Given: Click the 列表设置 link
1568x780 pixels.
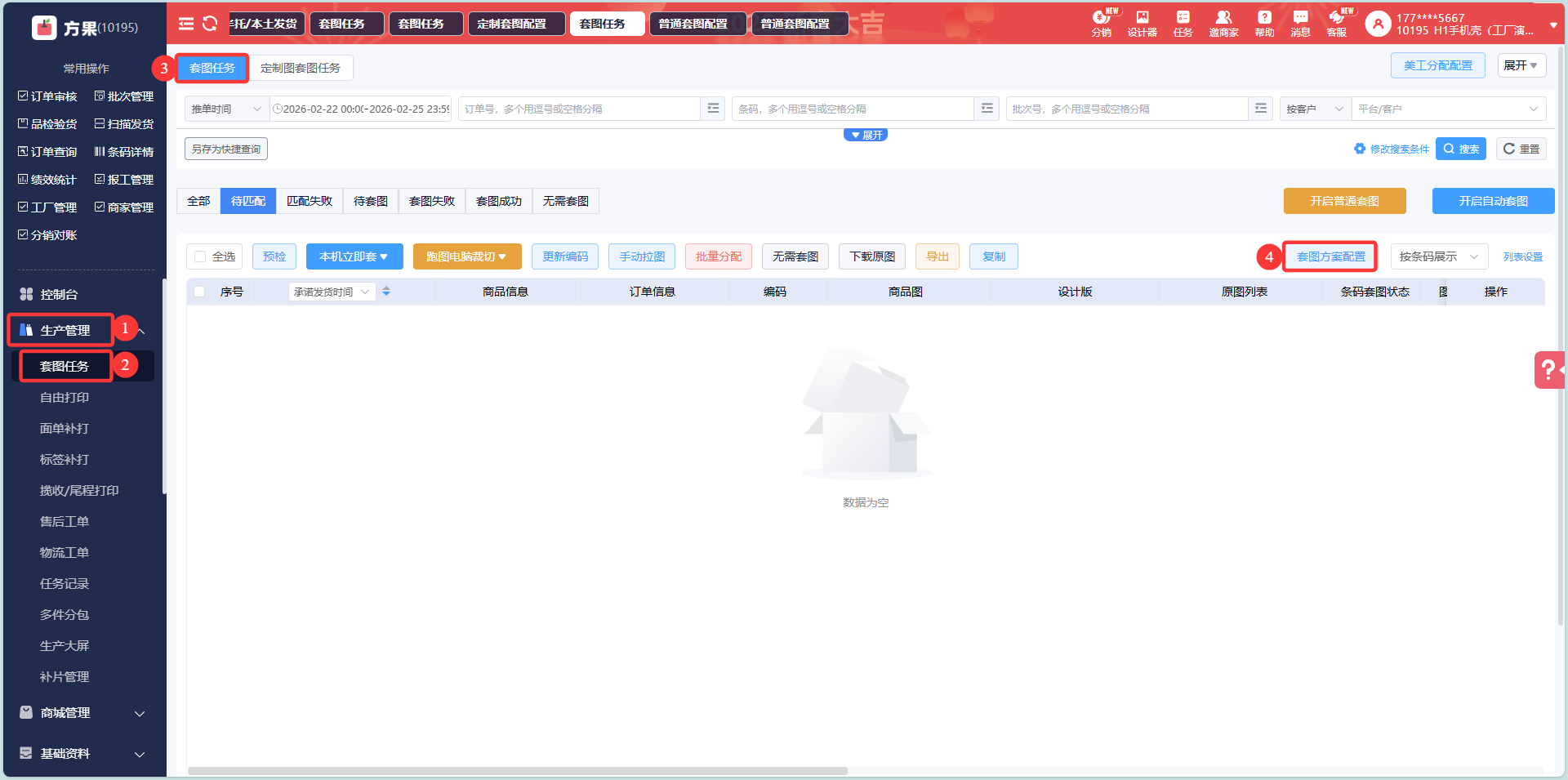Looking at the screenshot, I should tap(1523, 256).
